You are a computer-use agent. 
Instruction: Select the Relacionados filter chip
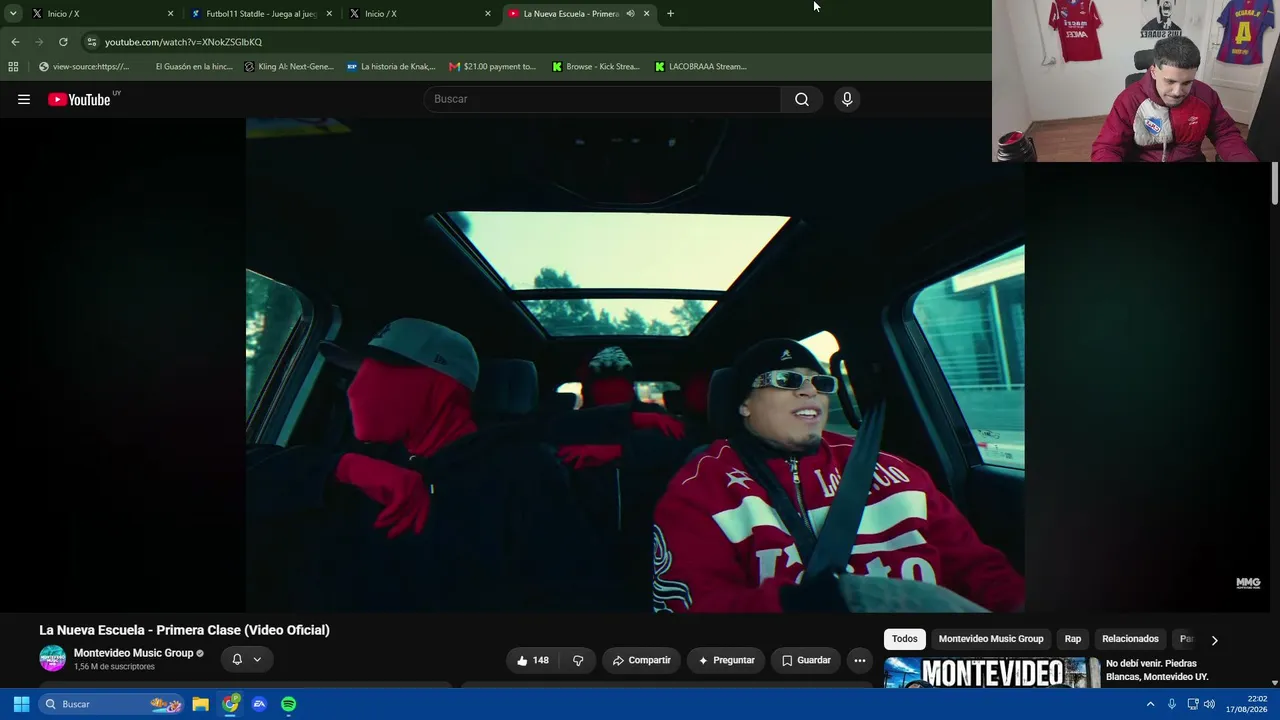point(1130,639)
